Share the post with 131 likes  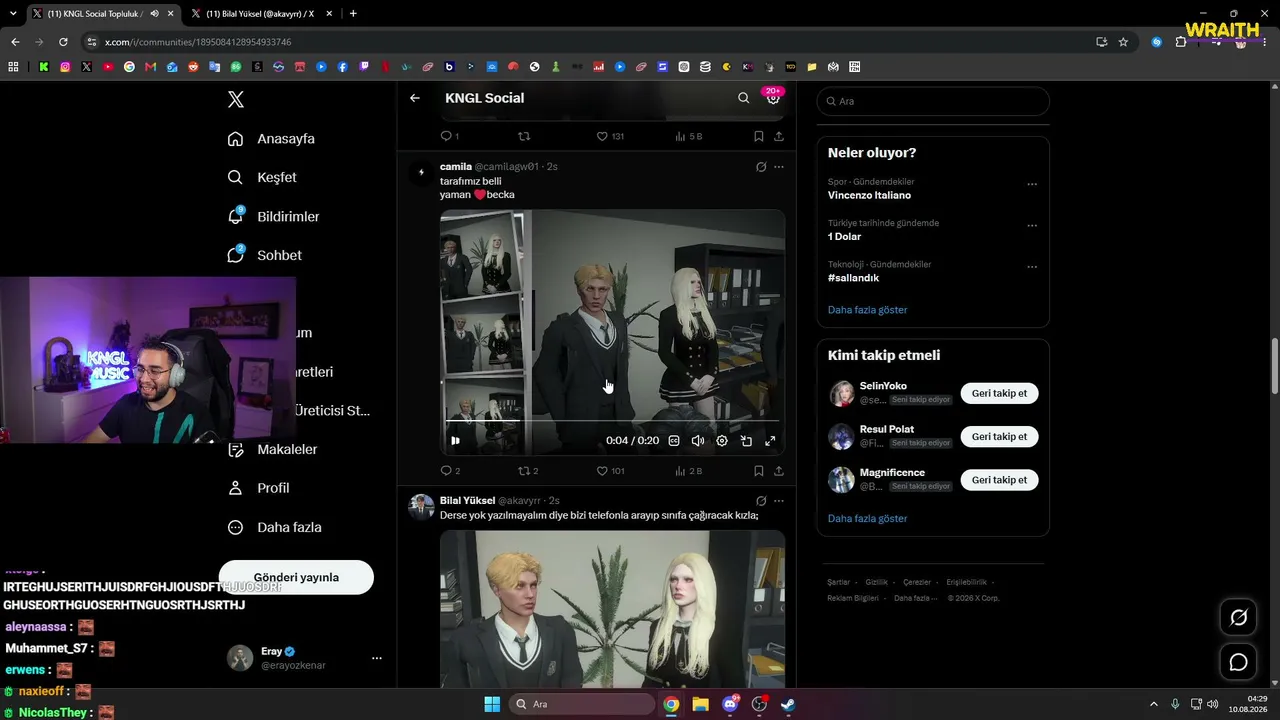pos(779,136)
